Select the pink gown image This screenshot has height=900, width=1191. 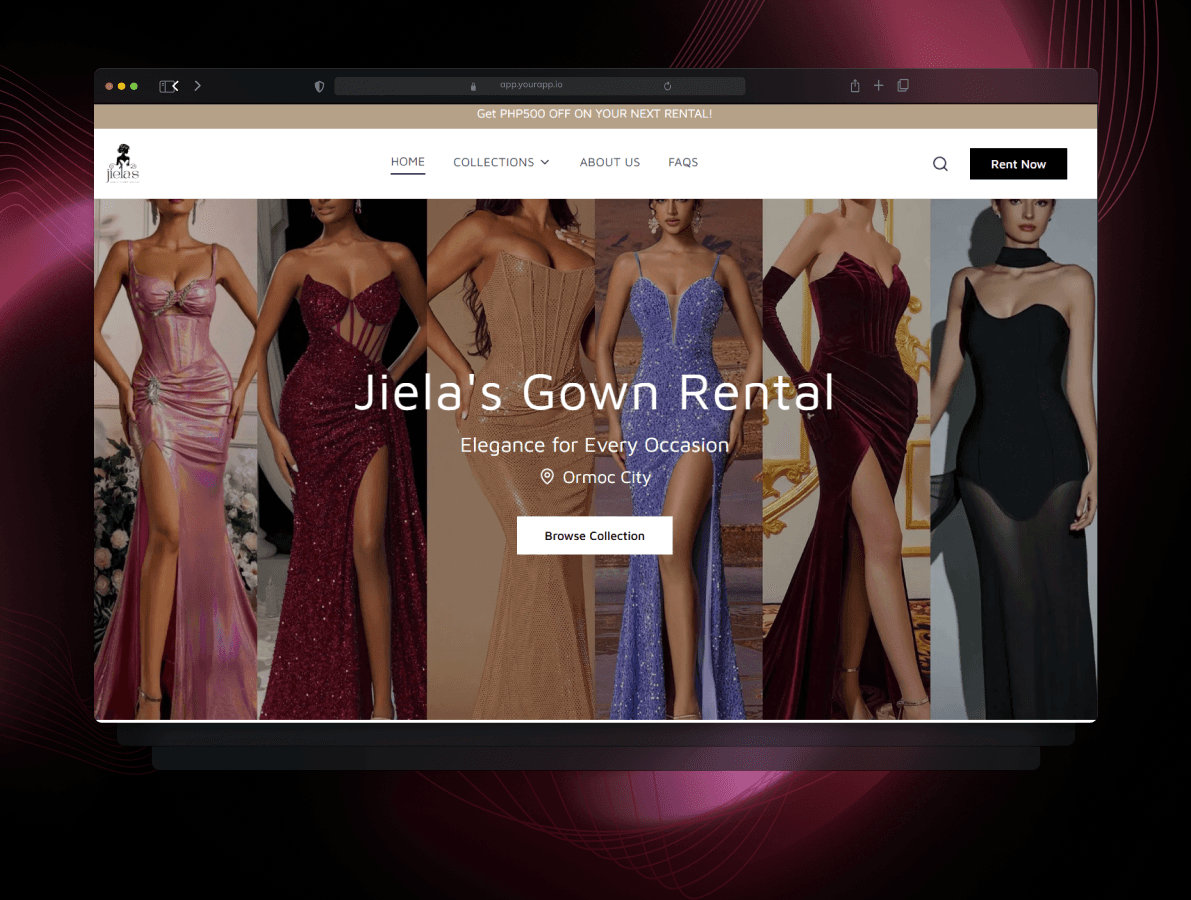click(175, 459)
